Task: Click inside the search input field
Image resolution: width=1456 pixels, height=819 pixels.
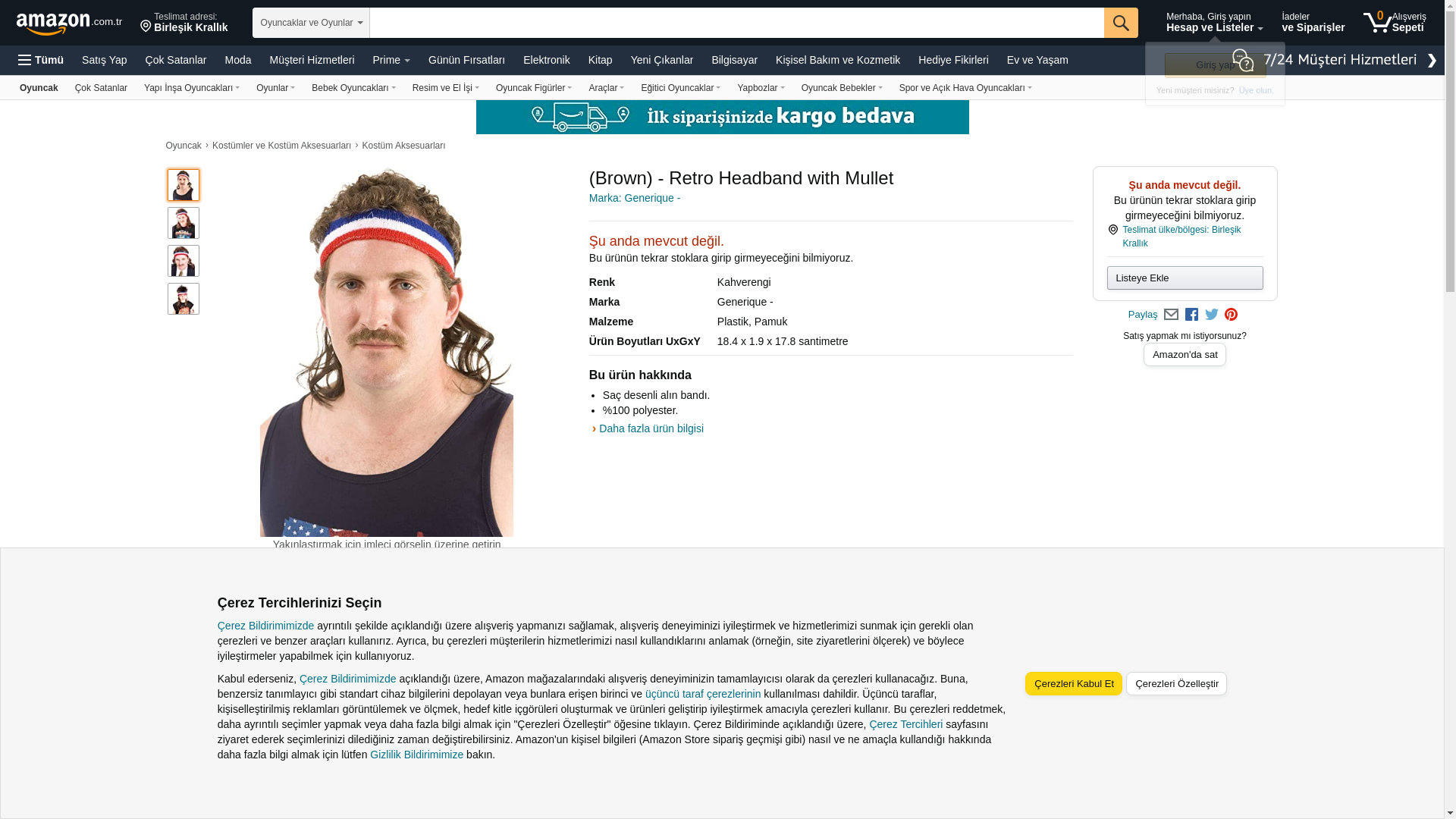Action: pos(736,23)
